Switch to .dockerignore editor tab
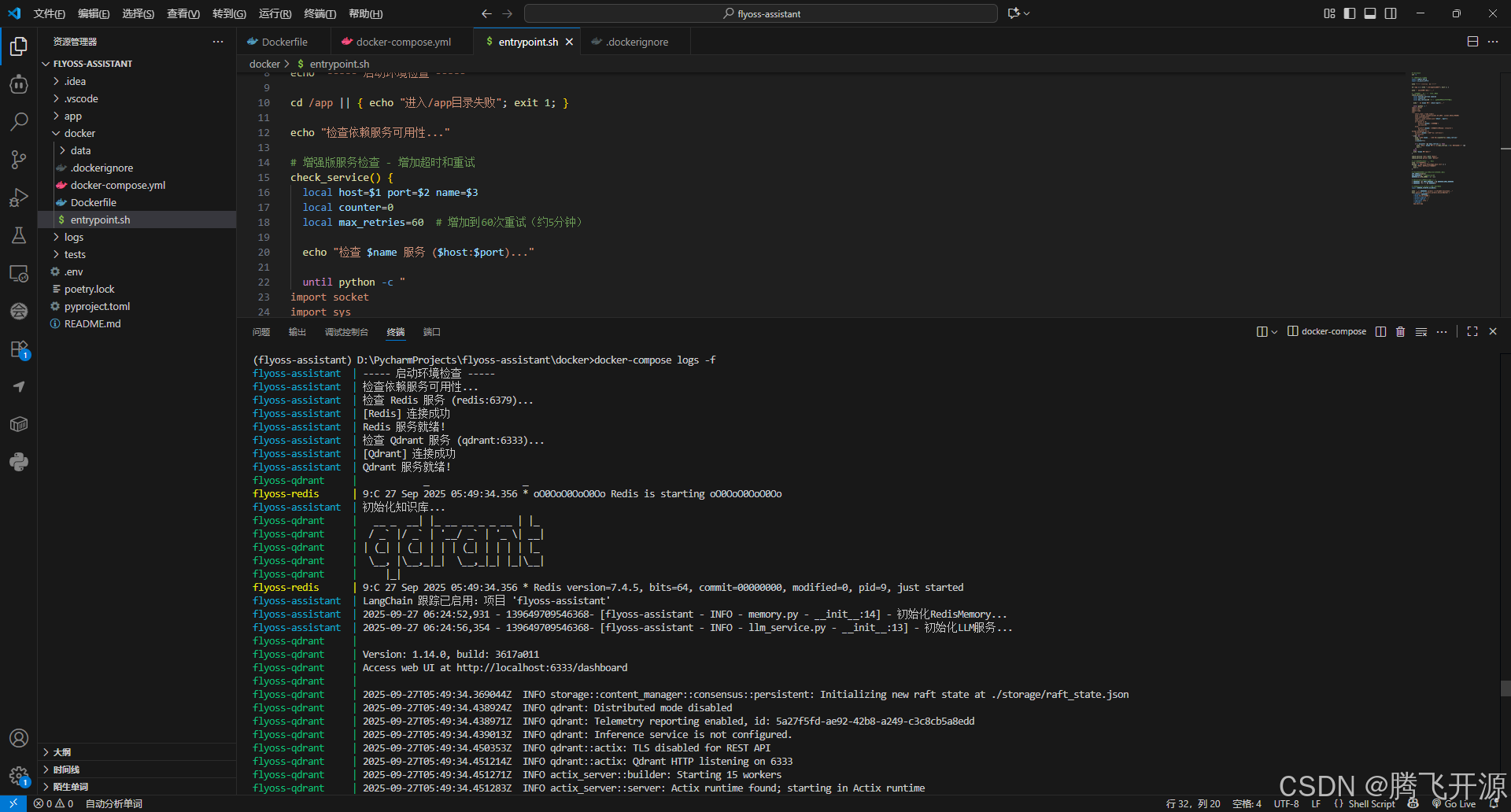This screenshot has width=1511, height=812. tap(636, 42)
